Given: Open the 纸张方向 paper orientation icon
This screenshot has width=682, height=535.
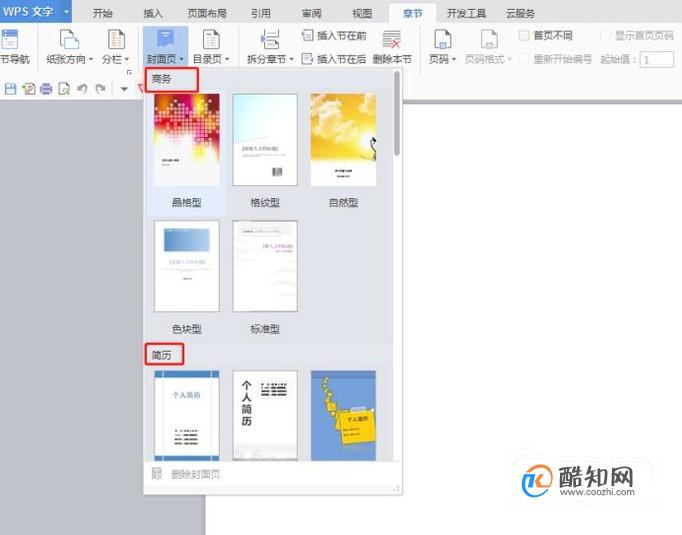Looking at the screenshot, I should pos(69,39).
